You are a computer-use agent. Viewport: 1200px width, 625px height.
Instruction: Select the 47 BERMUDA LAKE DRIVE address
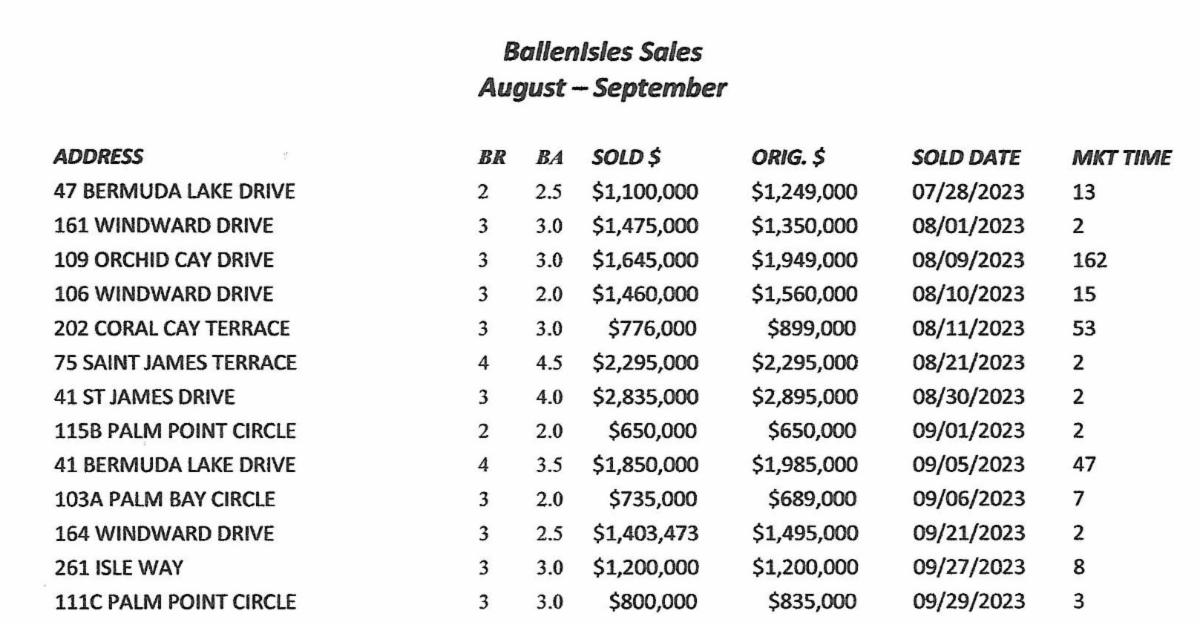pos(174,191)
